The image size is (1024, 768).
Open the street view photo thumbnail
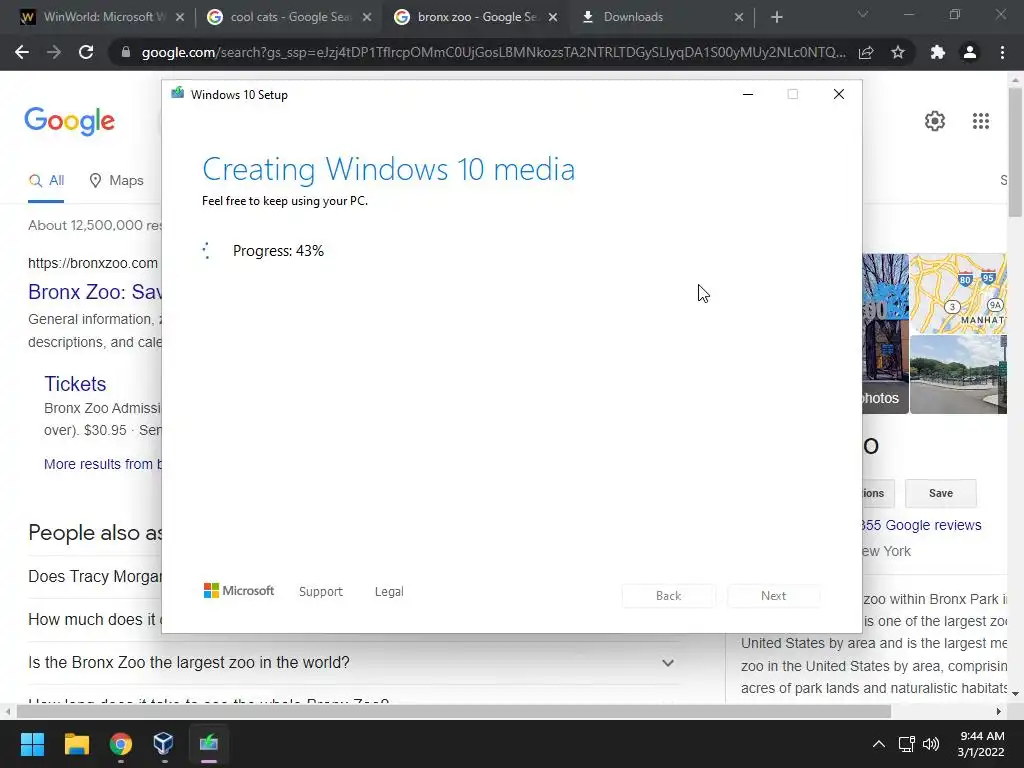[958, 375]
